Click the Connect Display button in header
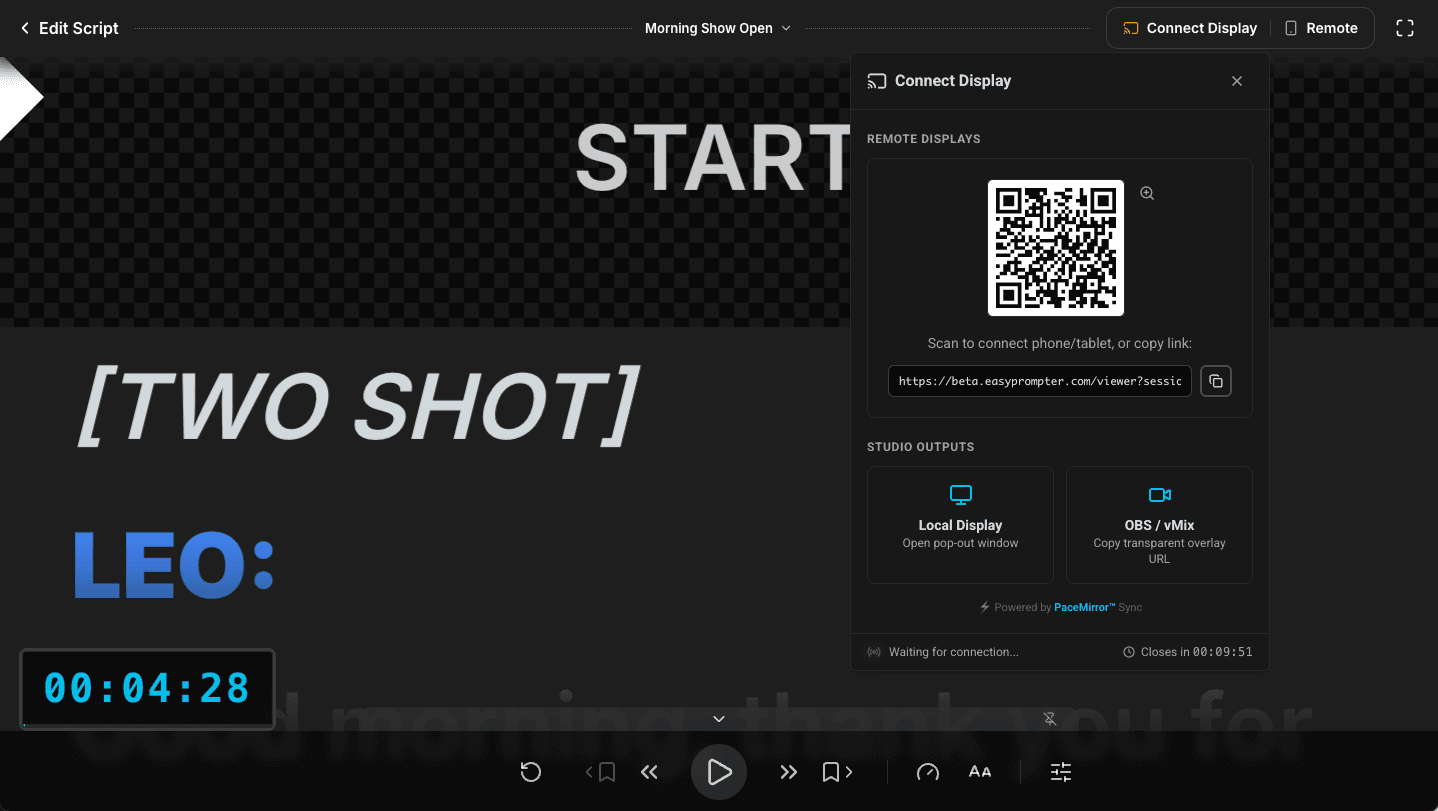 click(x=1190, y=28)
